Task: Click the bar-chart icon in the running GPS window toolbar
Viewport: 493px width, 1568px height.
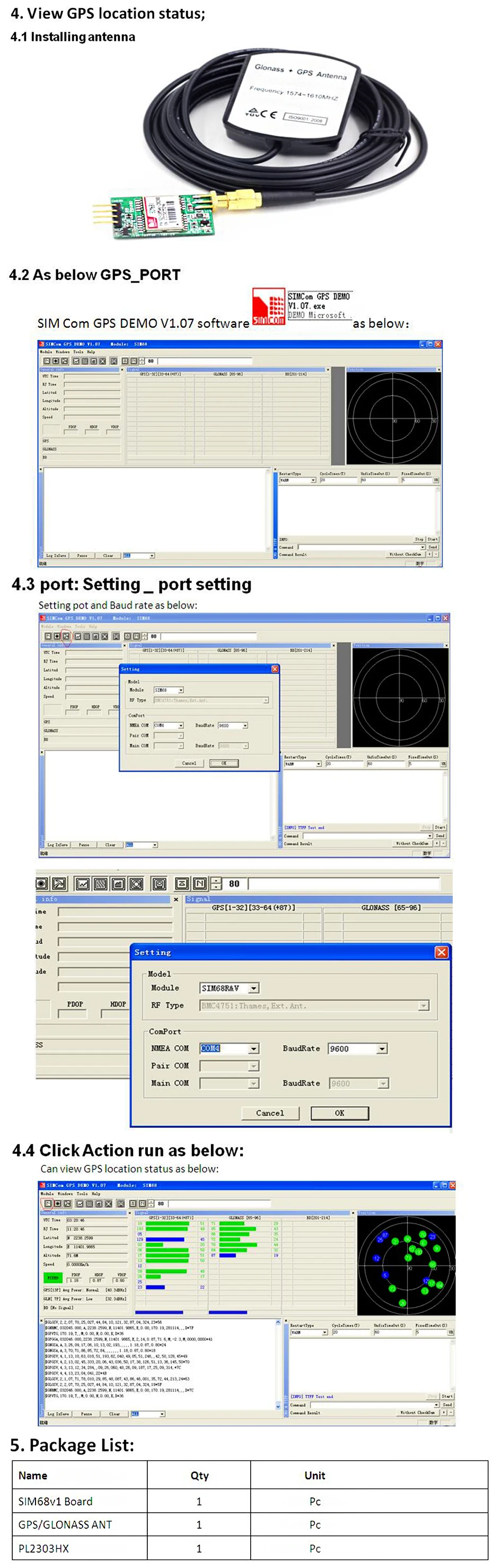Action: tap(99, 1203)
